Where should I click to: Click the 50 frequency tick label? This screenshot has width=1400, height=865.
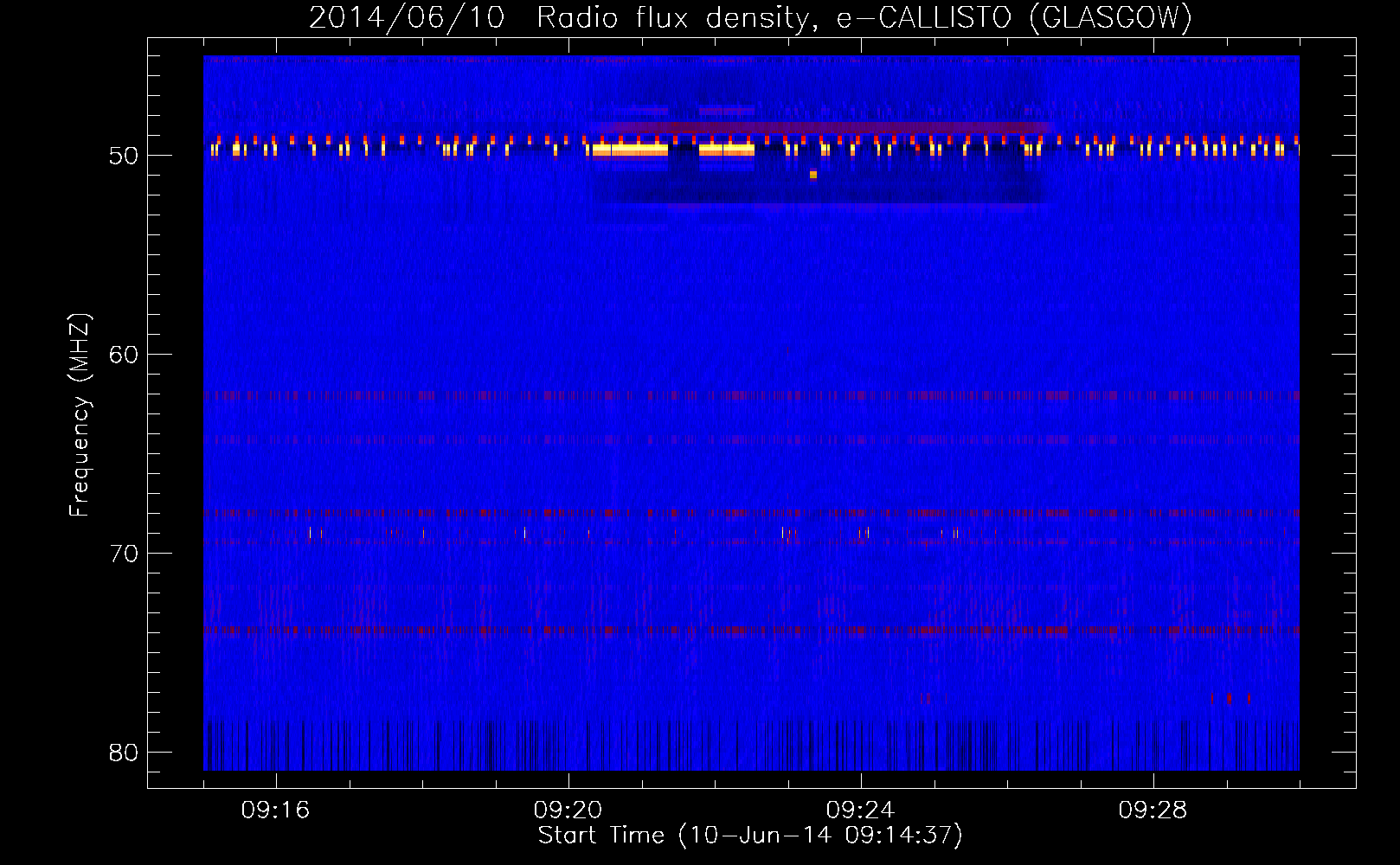[125, 156]
